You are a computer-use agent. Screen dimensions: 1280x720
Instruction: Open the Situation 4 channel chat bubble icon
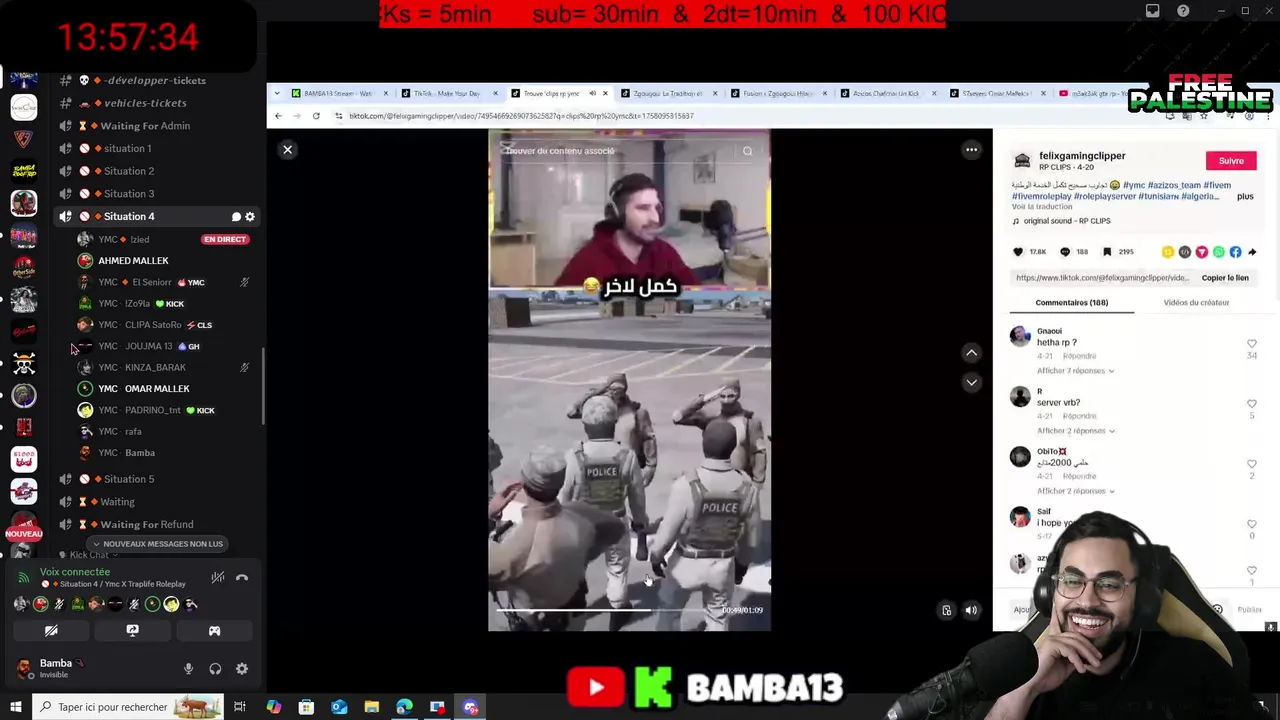tap(236, 217)
